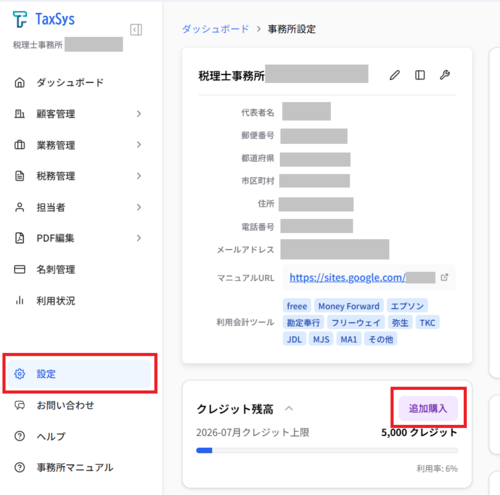Screen dimensions: 500x495
Task: Collapse the sidebar with the panel icon
Action: point(136,30)
